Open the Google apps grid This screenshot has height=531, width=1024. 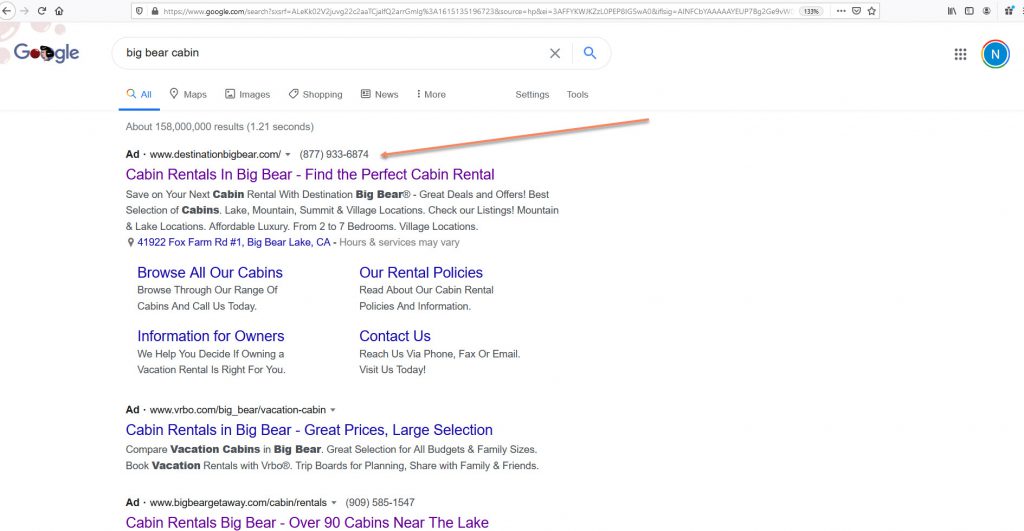pos(960,54)
